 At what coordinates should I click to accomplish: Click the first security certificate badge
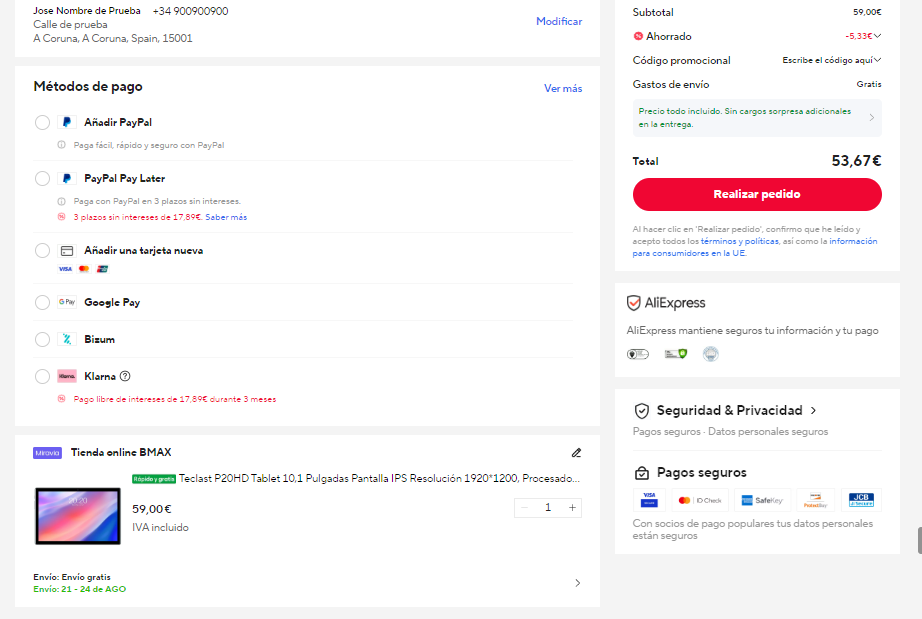point(637,354)
